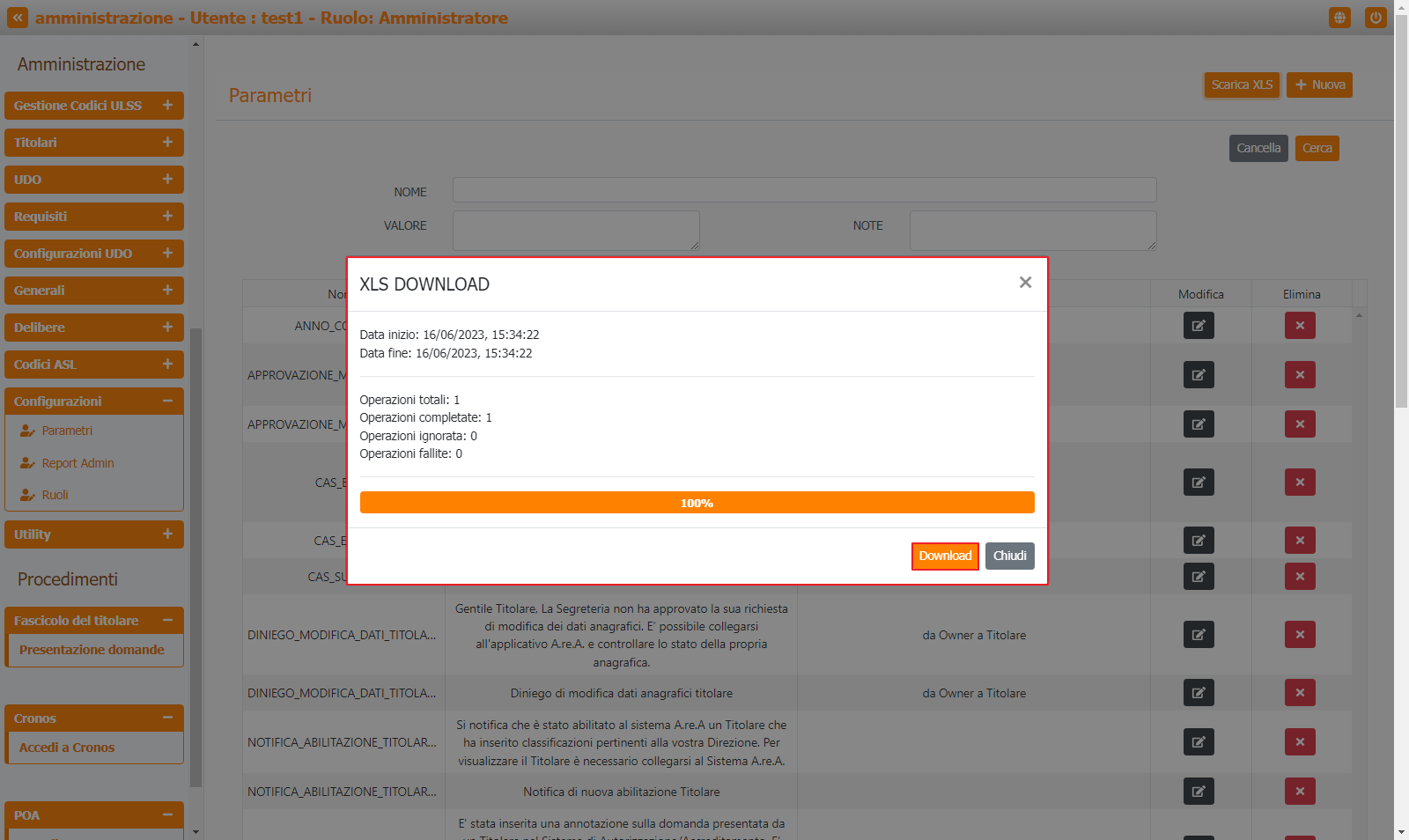Viewport: 1409px width, 840px height.
Task: Click the globe language icon in header
Action: coord(1339,18)
